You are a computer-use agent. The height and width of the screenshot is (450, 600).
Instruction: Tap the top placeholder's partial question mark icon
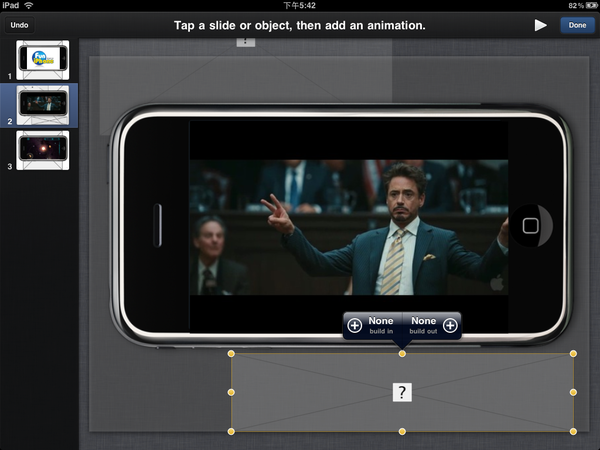pos(246,42)
